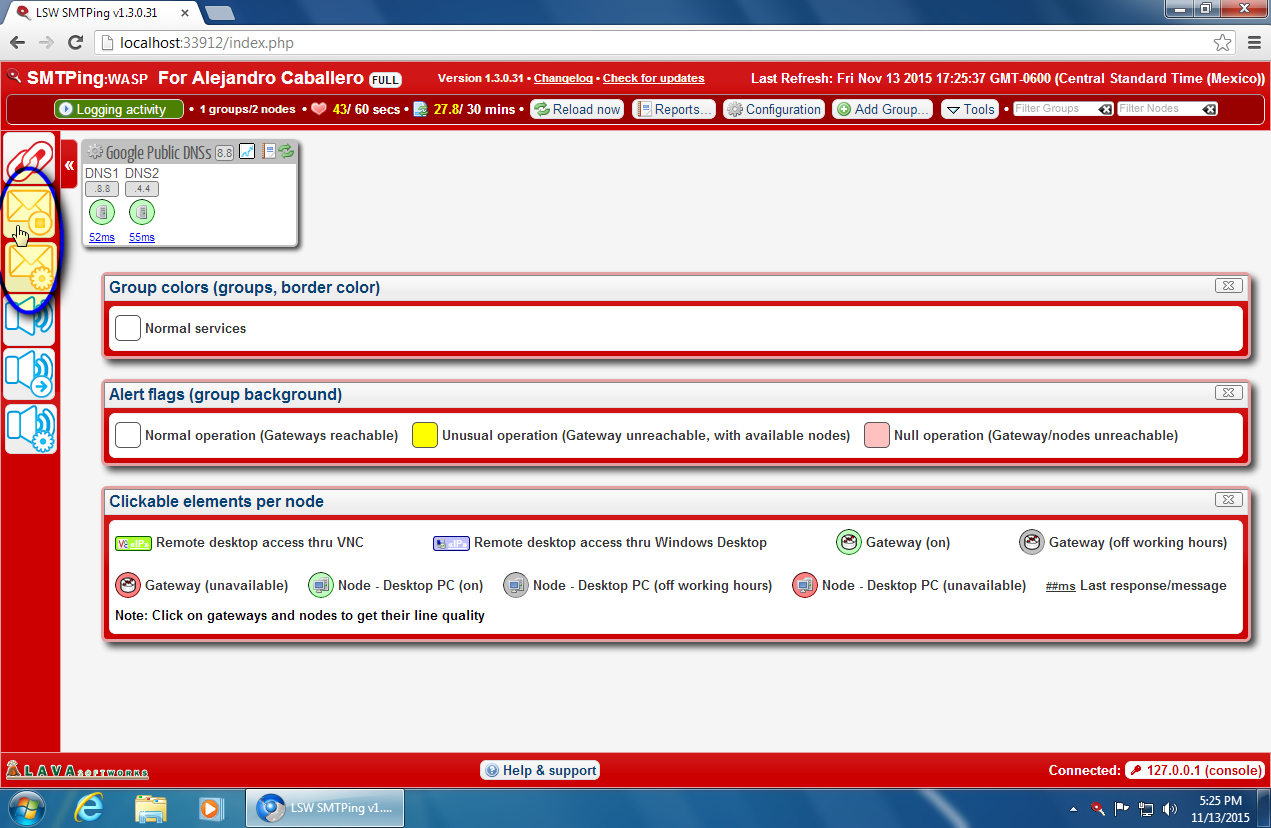Open the 55ms response link
1271x828 pixels.
(142, 237)
